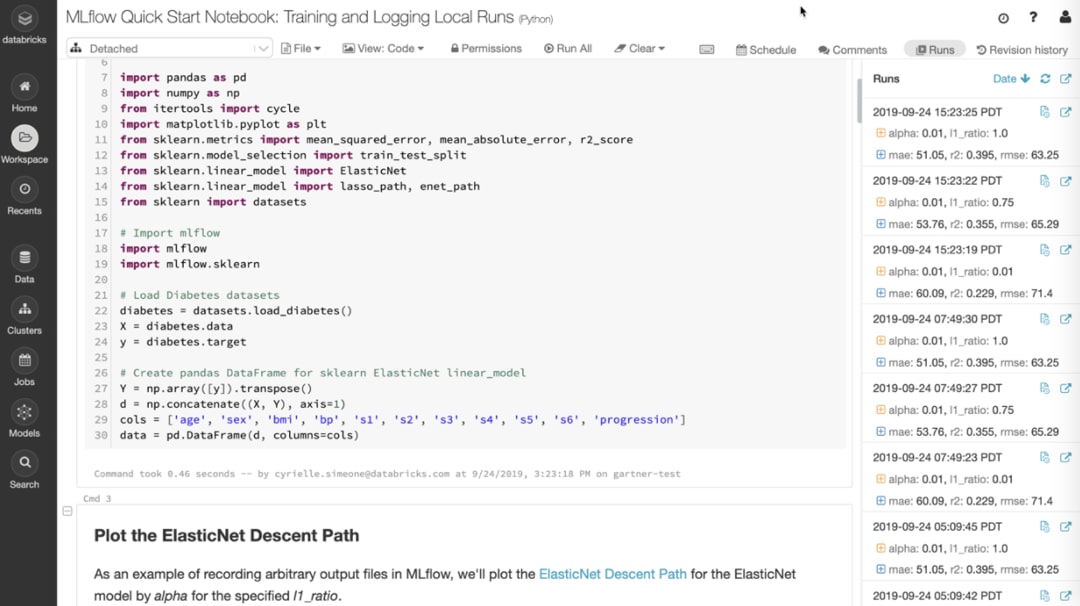Open the File menu

301,48
